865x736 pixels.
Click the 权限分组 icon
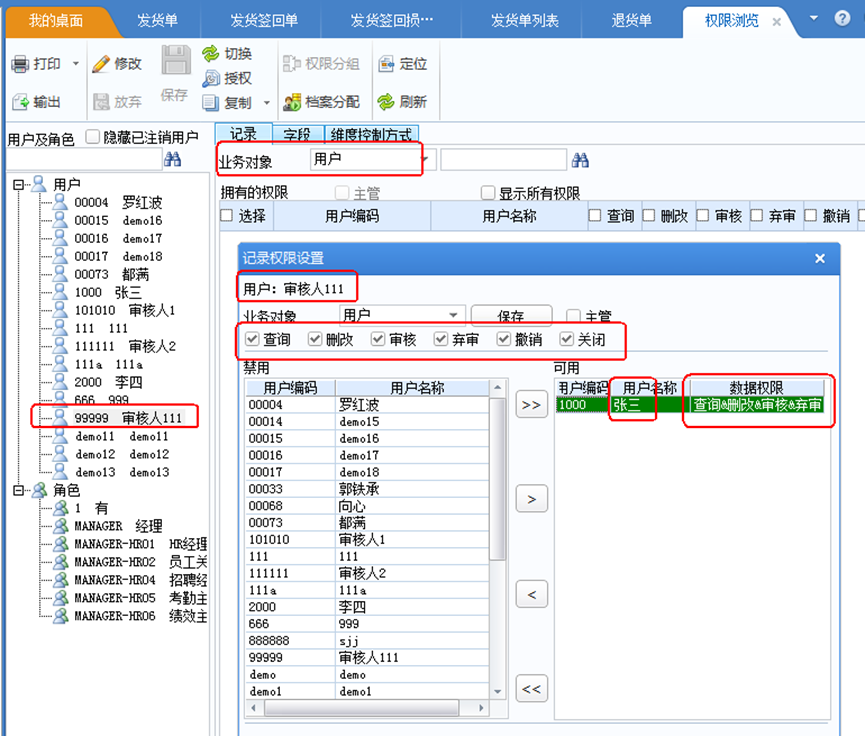coord(291,64)
